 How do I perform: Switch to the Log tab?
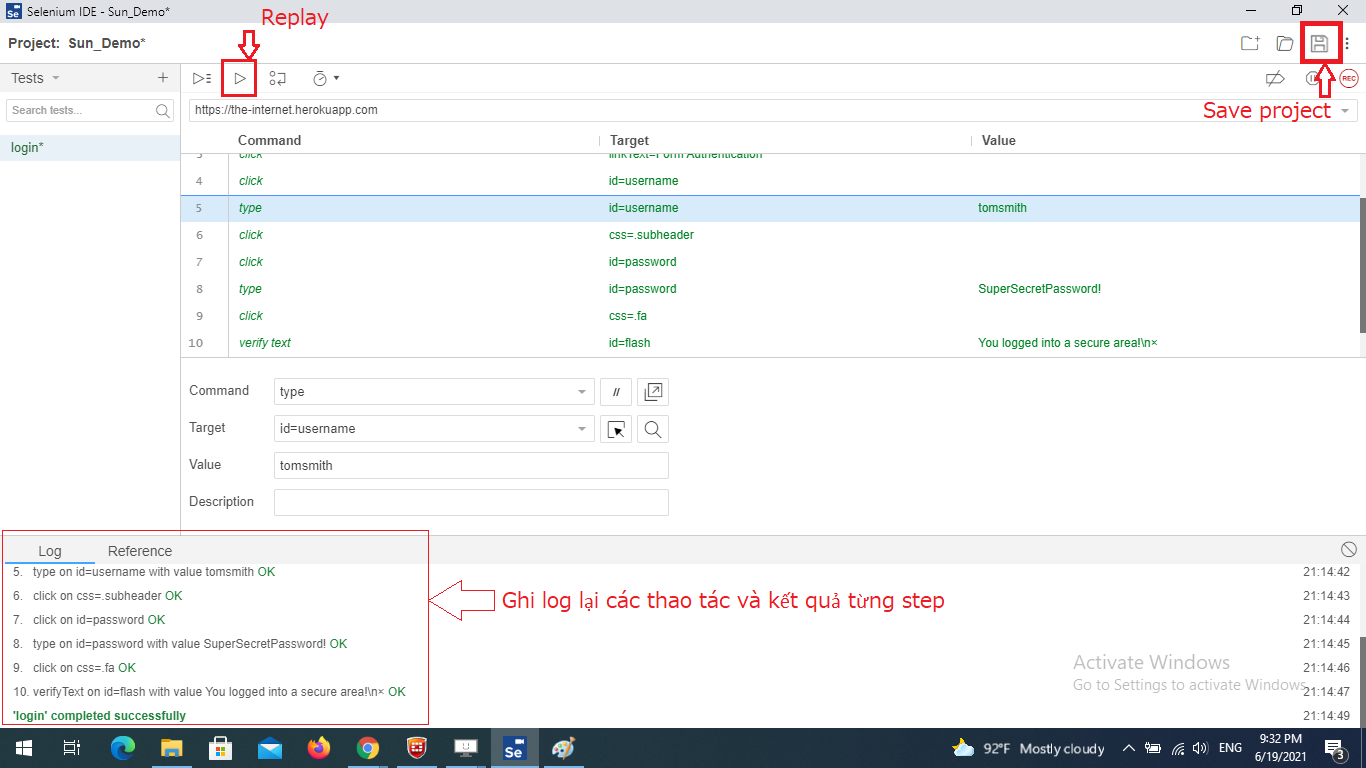(x=50, y=551)
